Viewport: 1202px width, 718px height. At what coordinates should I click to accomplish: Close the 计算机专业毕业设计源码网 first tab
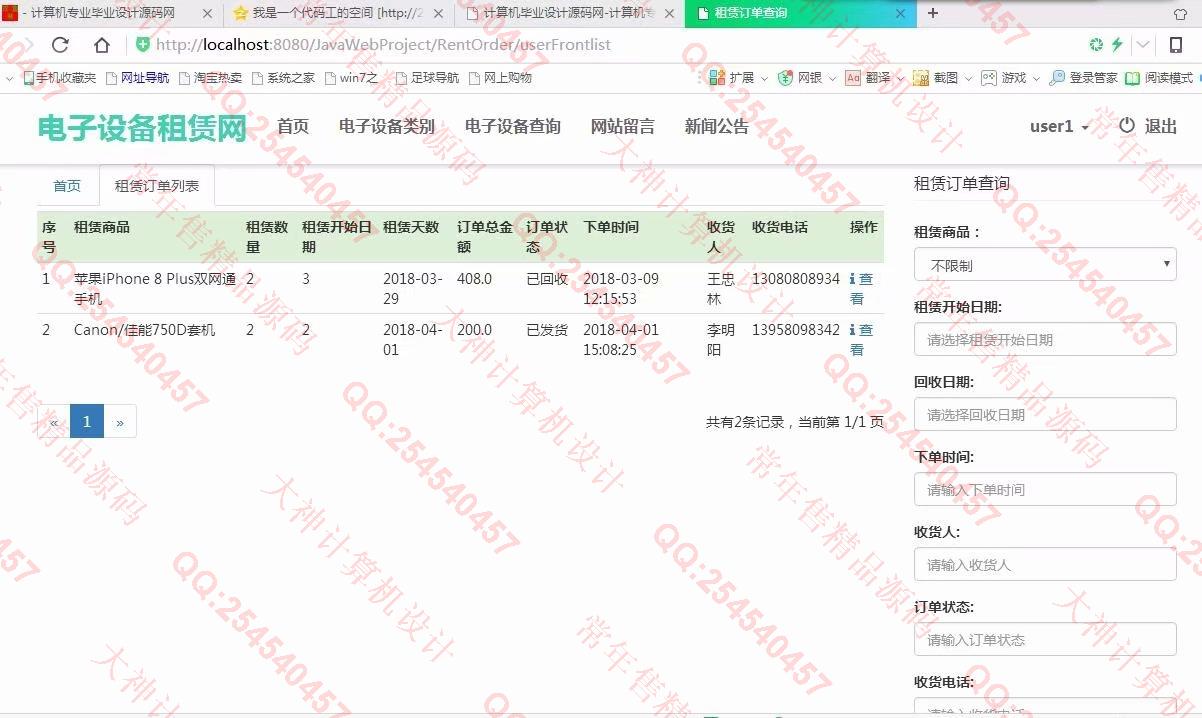(x=208, y=14)
